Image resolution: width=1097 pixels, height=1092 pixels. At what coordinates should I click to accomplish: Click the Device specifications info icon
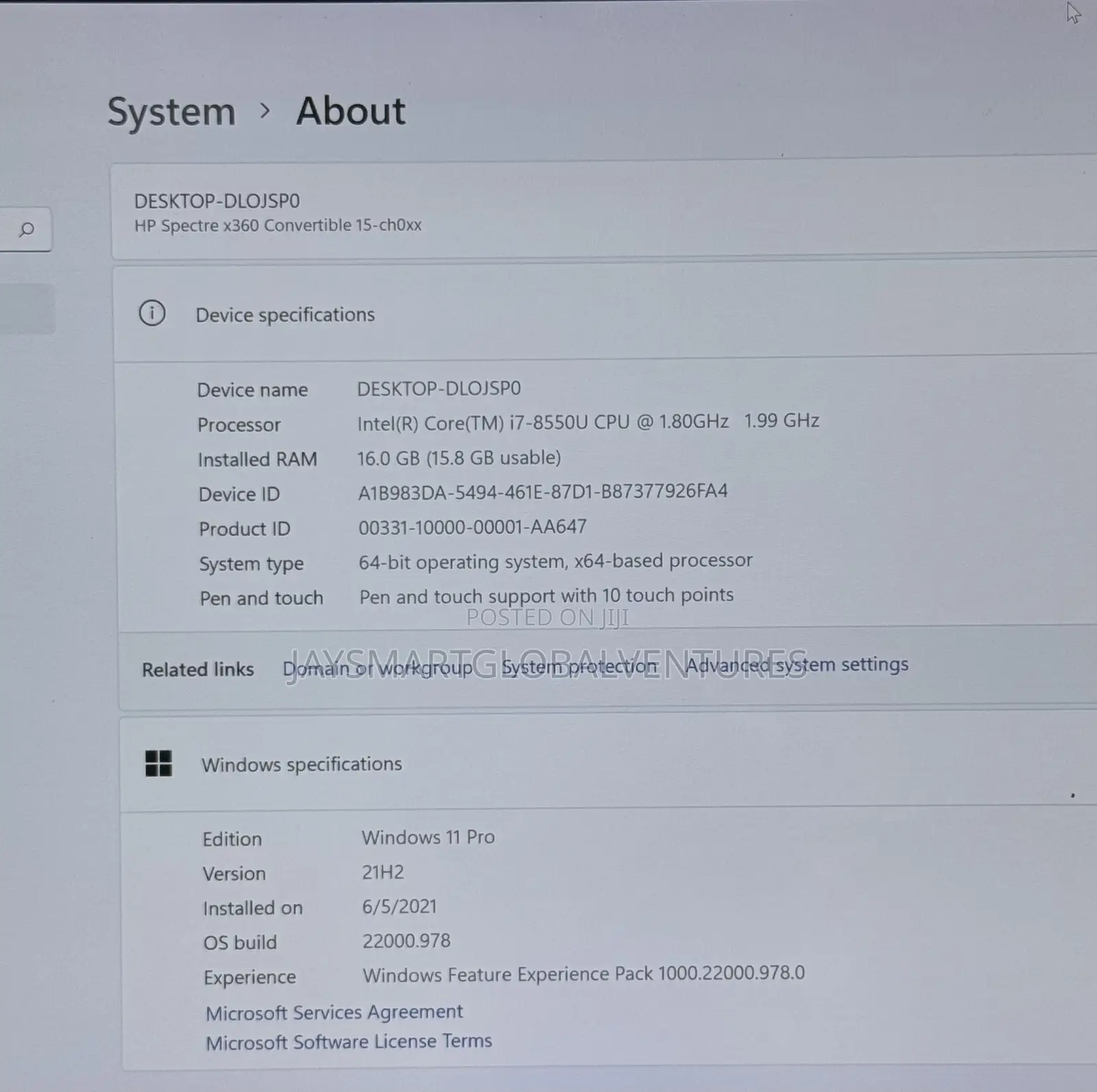pos(152,313)
